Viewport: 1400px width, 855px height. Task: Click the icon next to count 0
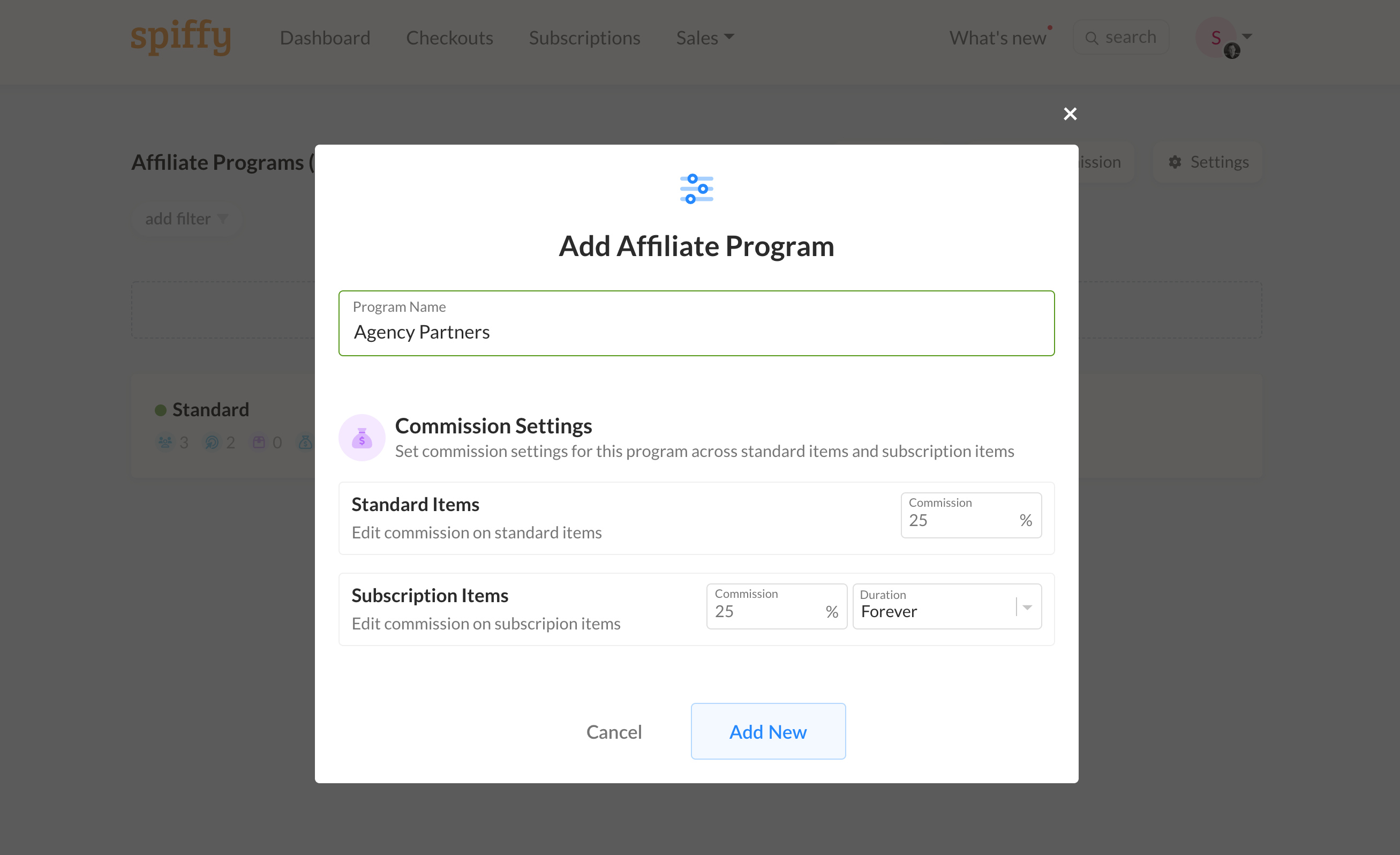click(259, 442)
